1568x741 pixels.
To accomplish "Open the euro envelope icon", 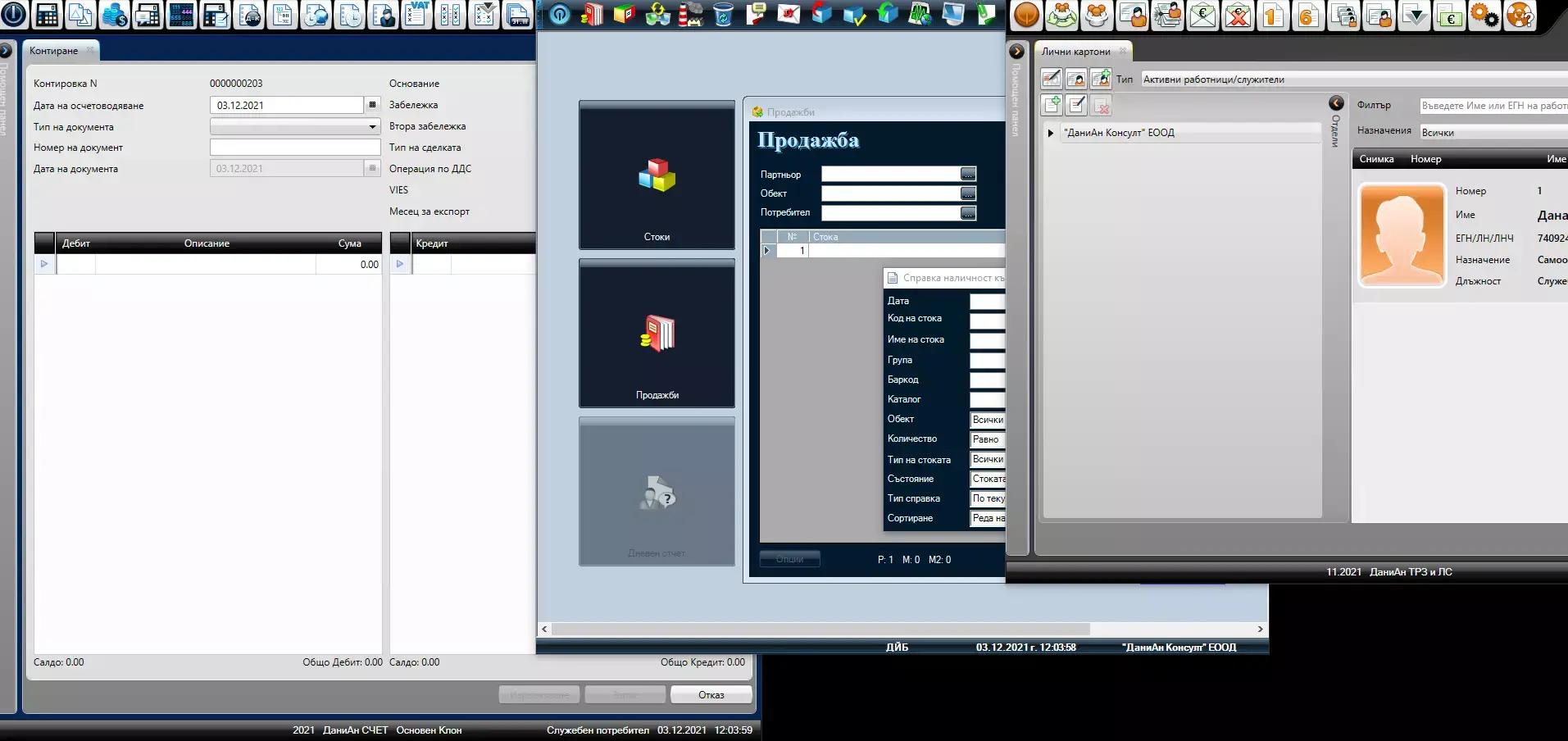I will [1202, 15].
